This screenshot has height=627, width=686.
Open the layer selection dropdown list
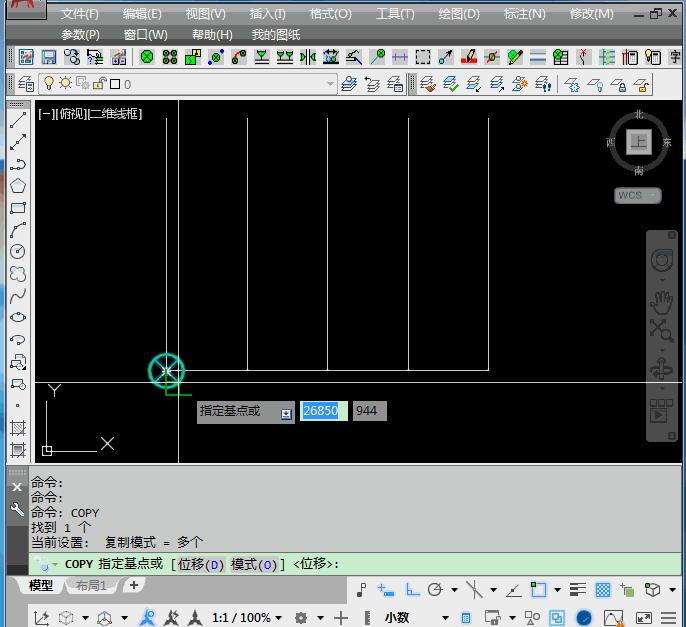330,84
